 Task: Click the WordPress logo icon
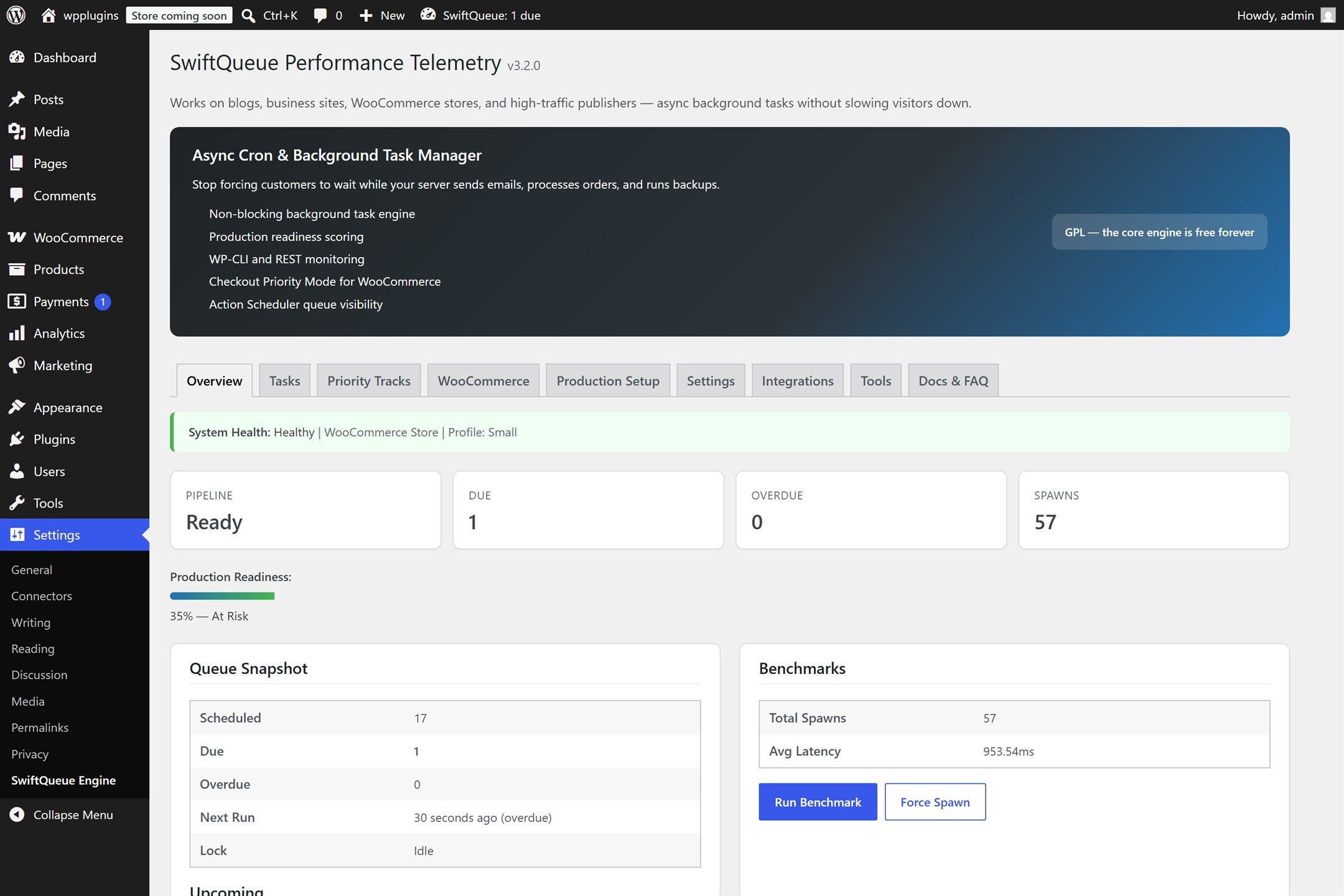[x=16, y=15]
